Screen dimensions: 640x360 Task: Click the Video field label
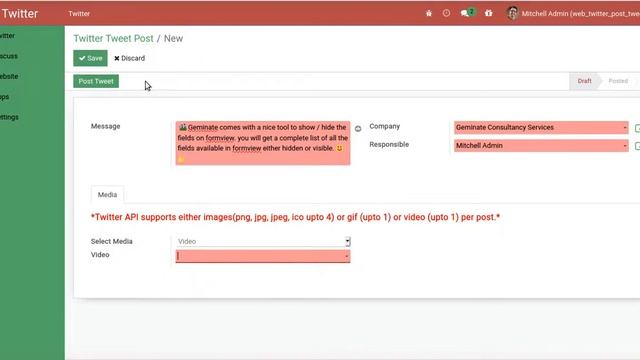(100, 255)
